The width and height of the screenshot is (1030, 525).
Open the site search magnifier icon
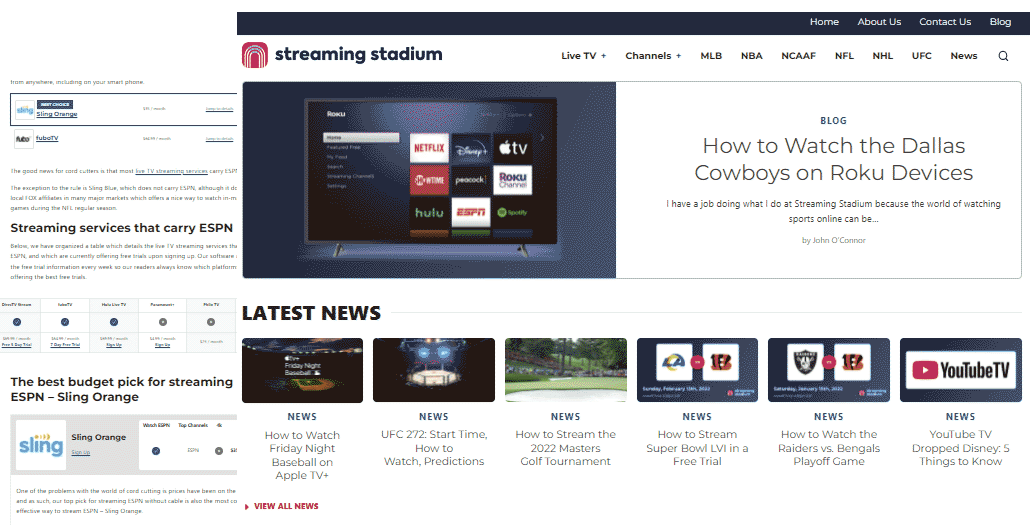point(1003,56)
